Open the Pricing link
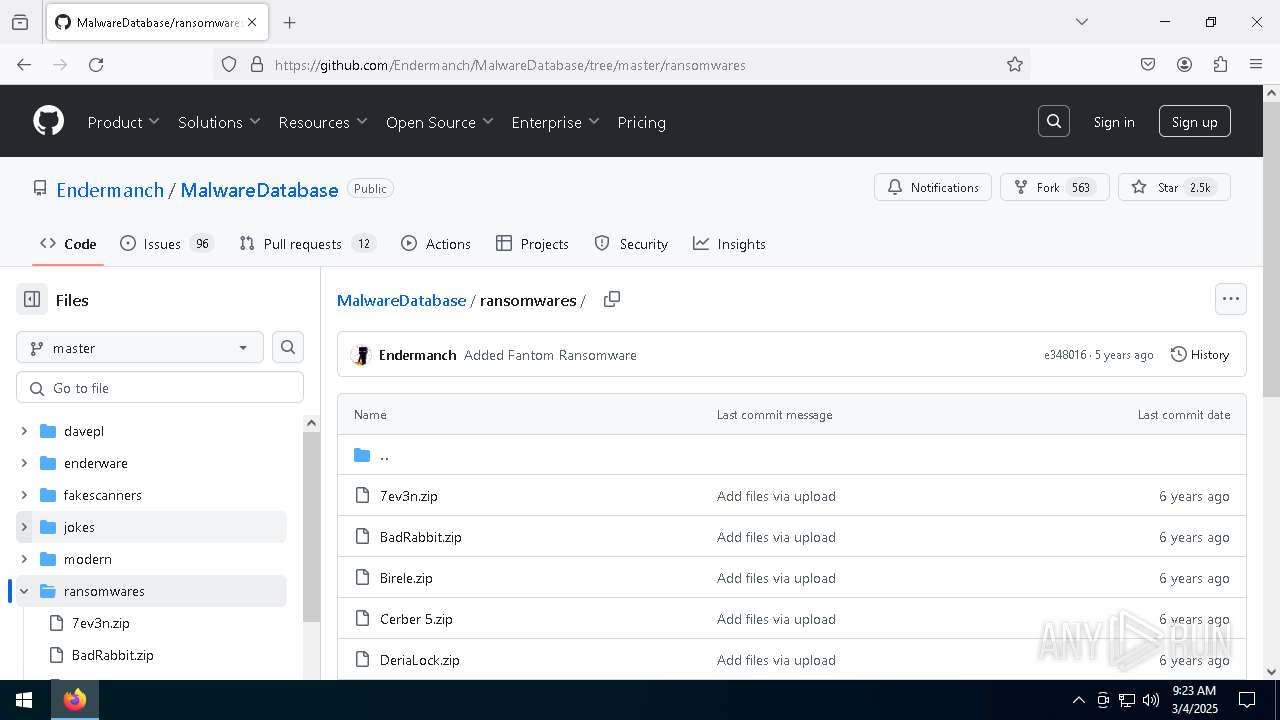Screen dimensions: 1280x720 [x=641, y=122]
